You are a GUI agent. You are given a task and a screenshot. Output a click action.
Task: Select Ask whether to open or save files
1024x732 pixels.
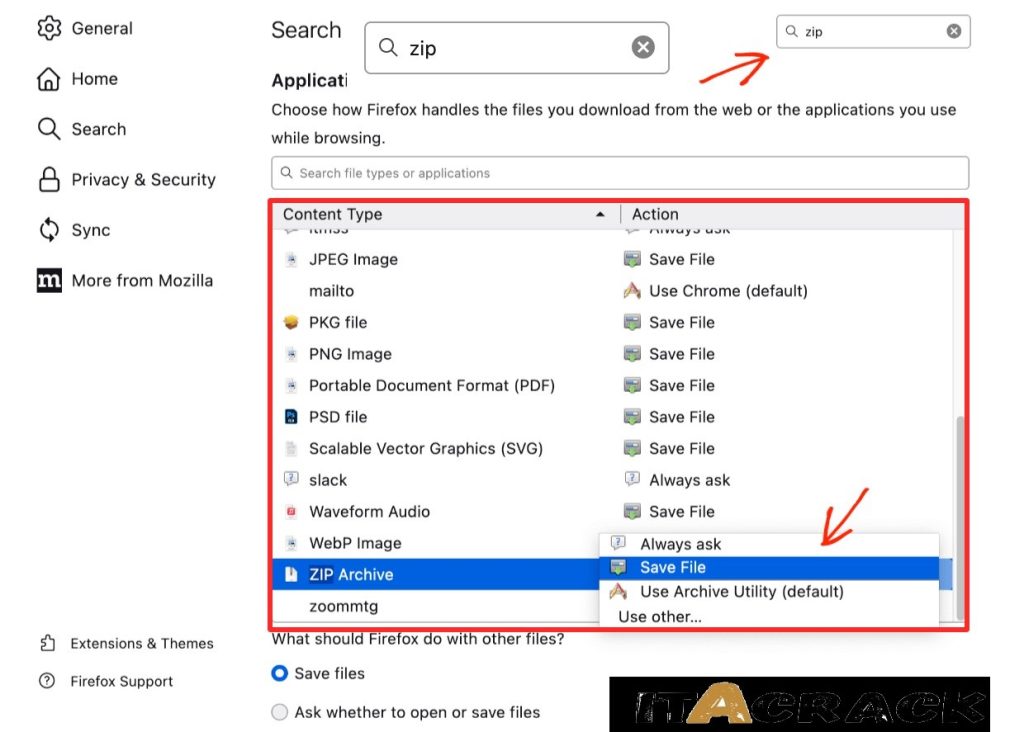pyautogui.click(x=279, y=712)
